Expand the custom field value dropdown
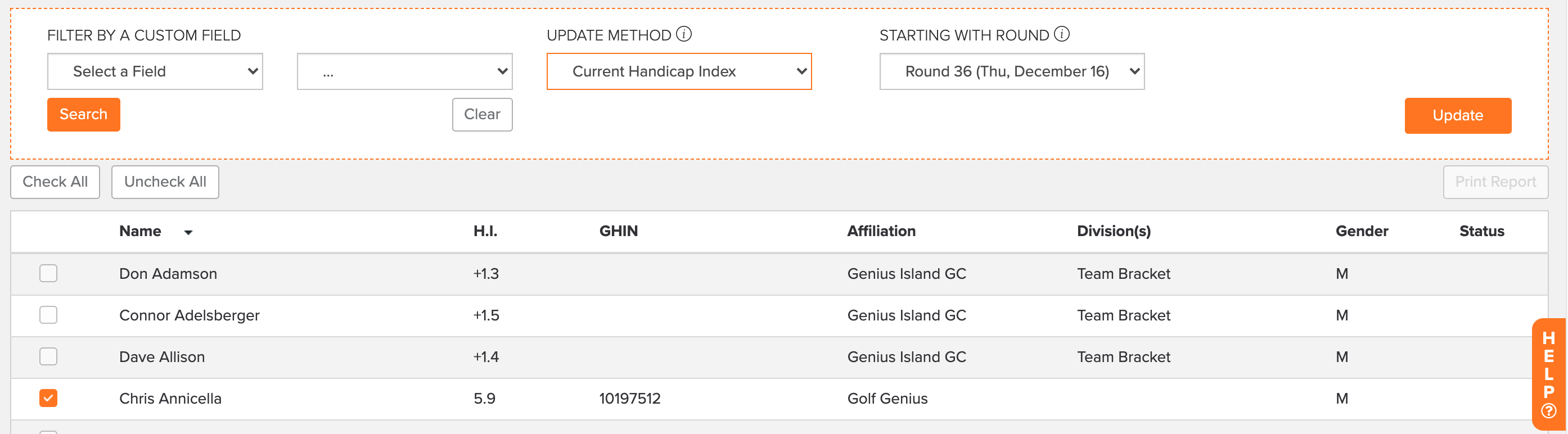Screen dimensions: 1568x434 pyautogui.click(x=405, y=71)
